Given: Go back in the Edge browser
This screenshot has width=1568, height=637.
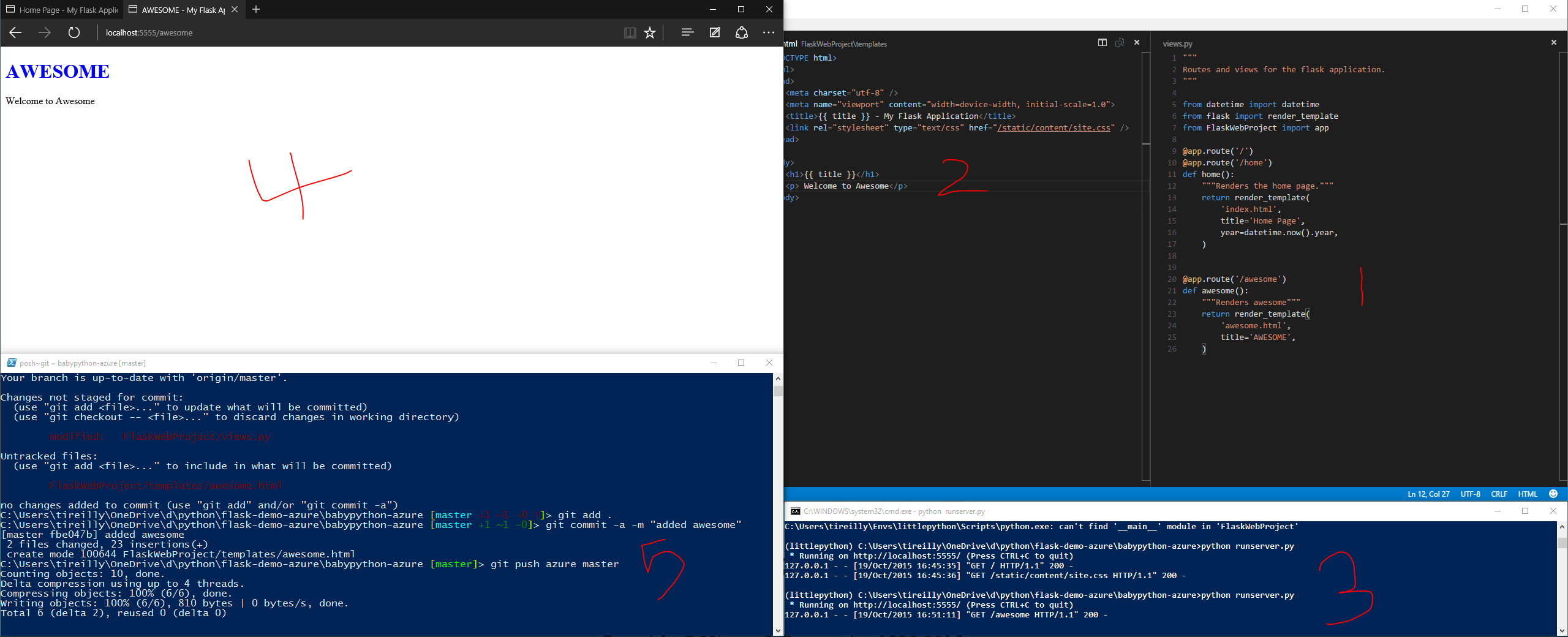Looking at the screenshot, I should click(16, 32).
